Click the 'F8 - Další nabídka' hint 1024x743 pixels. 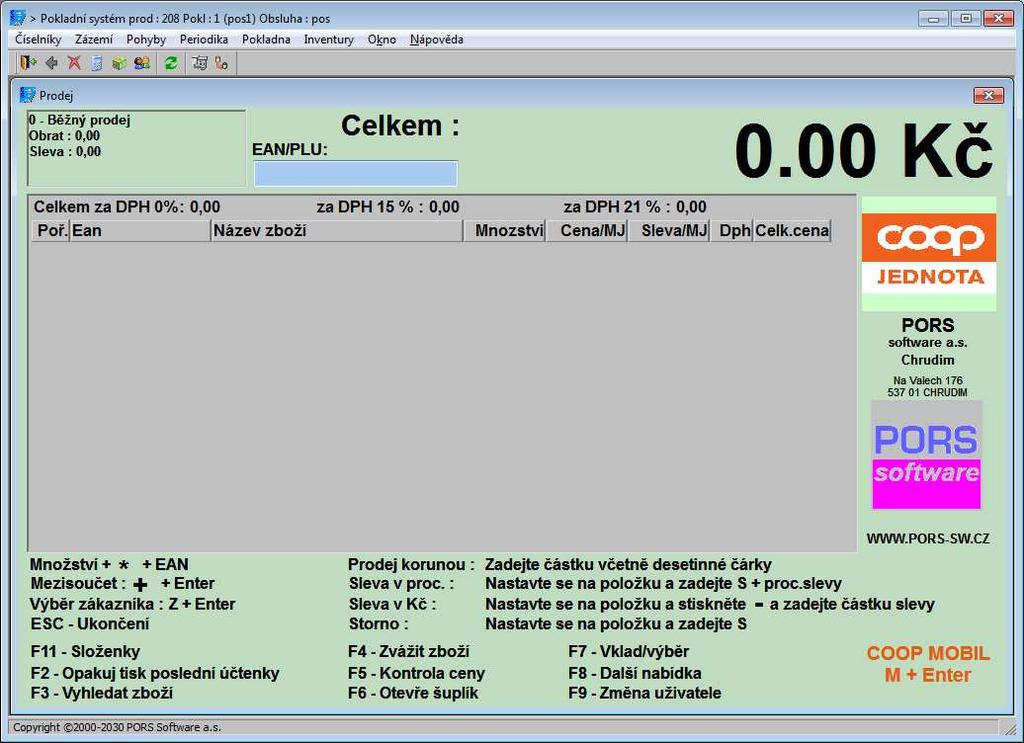coord(635,673)
